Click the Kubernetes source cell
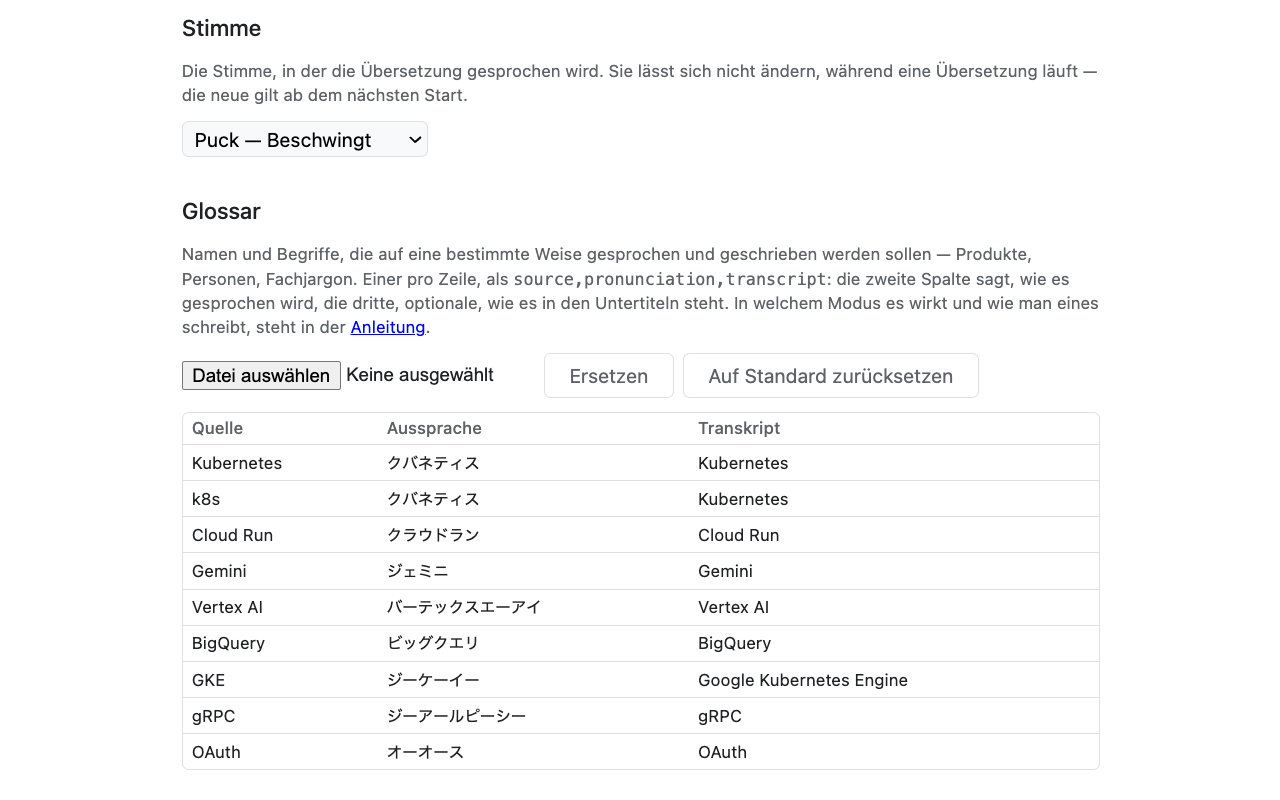The height and width of the screenshot is (800, 1280). (280, 463)
